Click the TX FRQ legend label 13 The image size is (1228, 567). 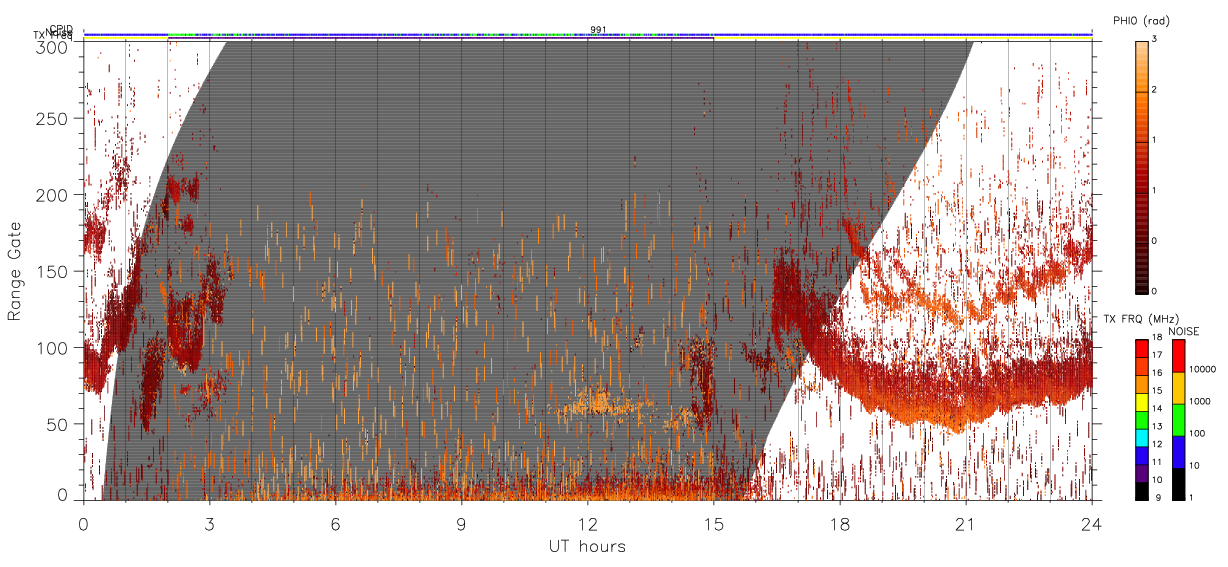[x=1157, y=427]
